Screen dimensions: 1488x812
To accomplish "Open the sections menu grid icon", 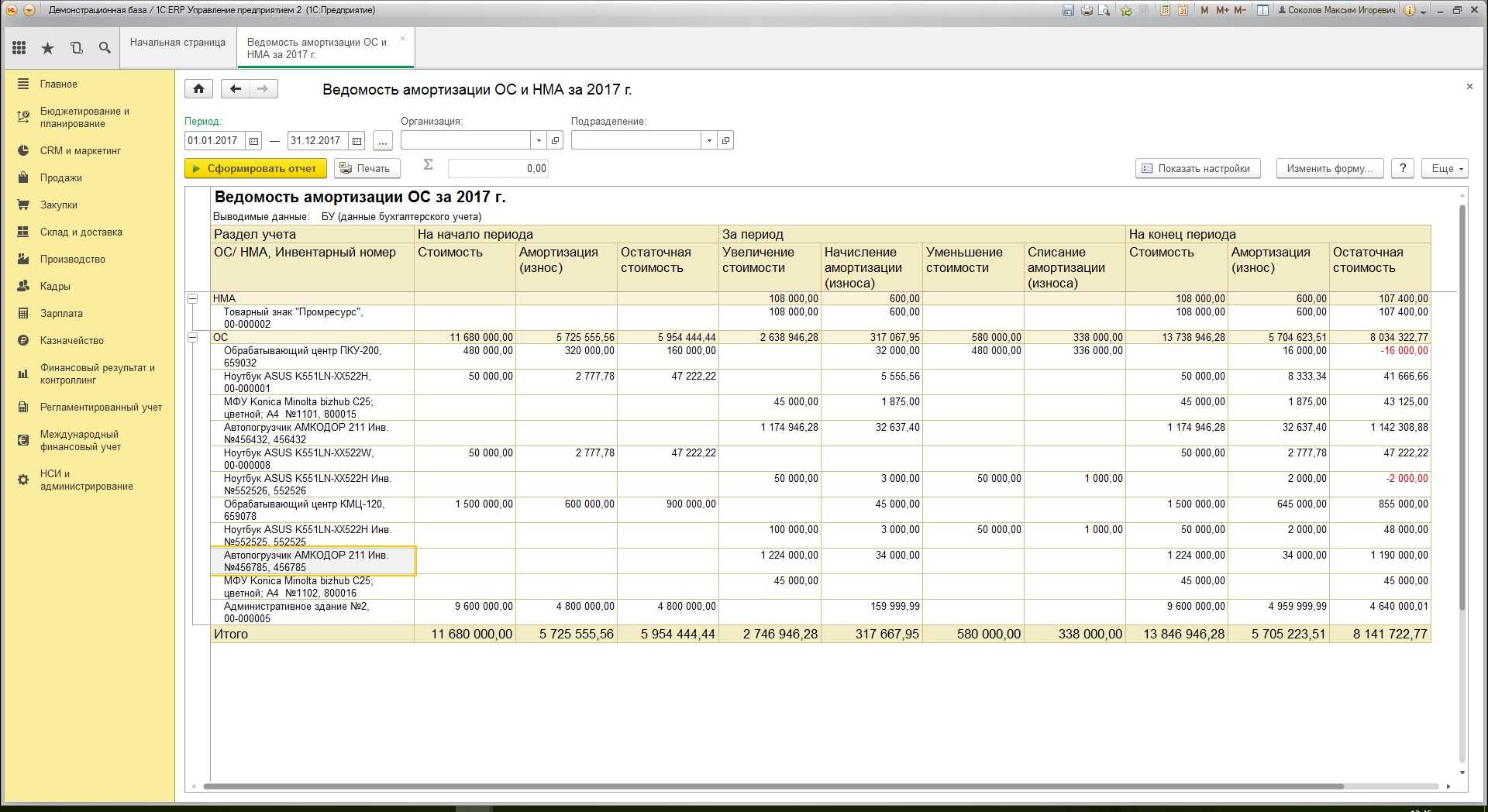I will [19, 48].
